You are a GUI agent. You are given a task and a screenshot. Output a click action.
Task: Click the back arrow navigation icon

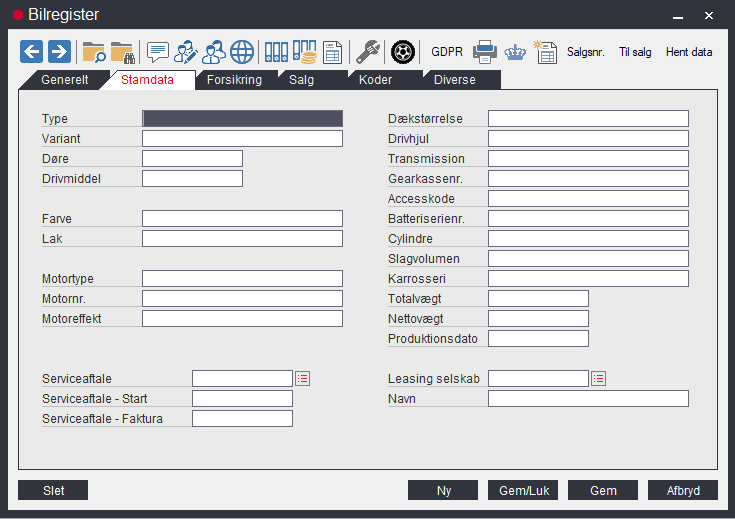pyautogui.click(x=31, y=51)
